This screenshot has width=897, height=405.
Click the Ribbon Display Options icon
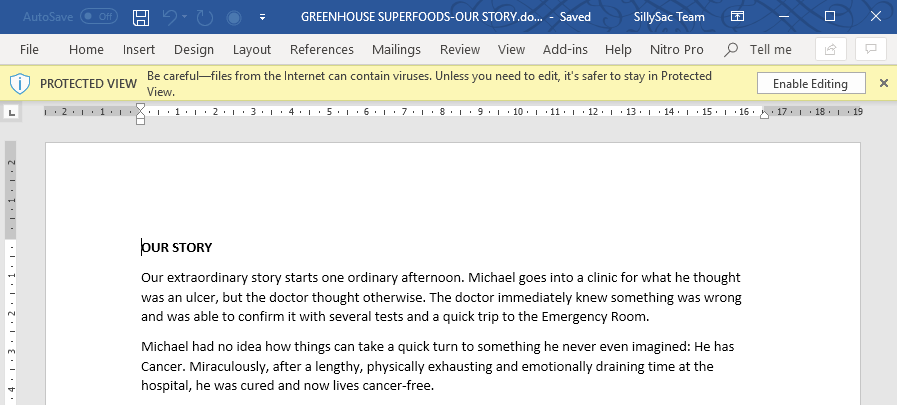tap(738, 17)
